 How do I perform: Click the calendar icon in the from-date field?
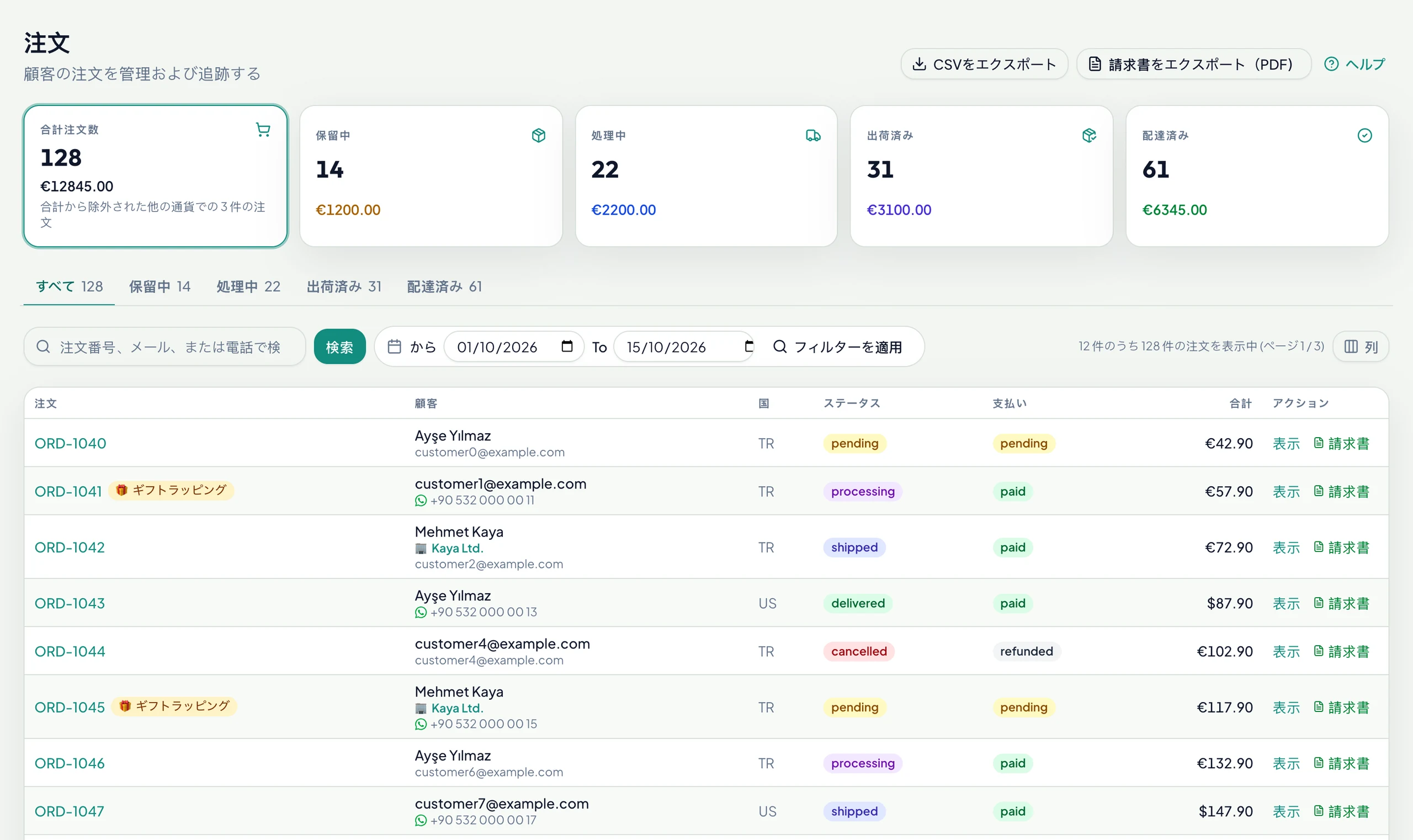pos(395,347)
